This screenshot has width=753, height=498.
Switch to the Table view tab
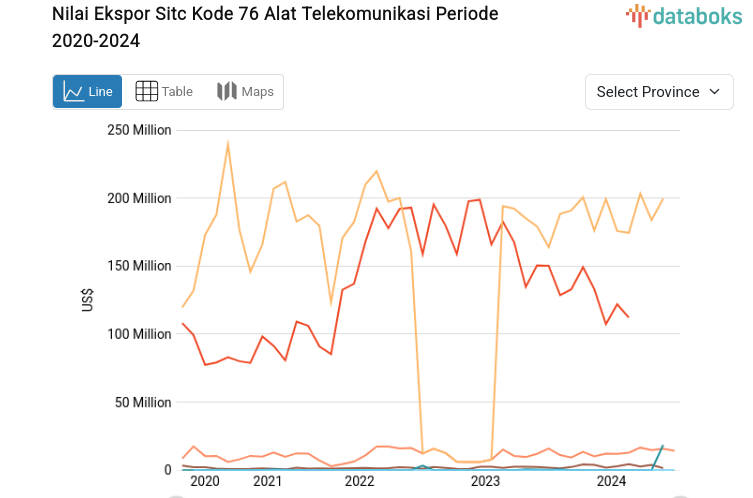(164, 92)
